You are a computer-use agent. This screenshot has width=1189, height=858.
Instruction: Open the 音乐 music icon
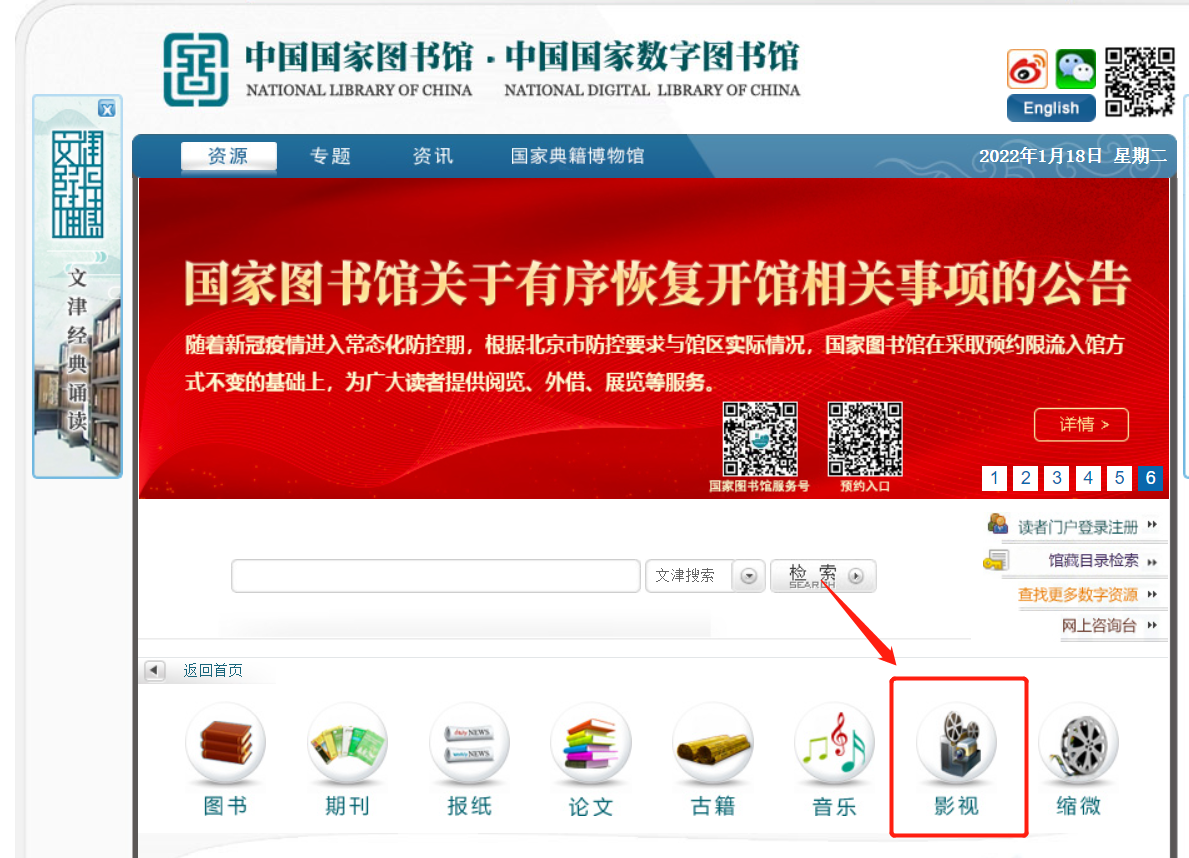point(834,743)
